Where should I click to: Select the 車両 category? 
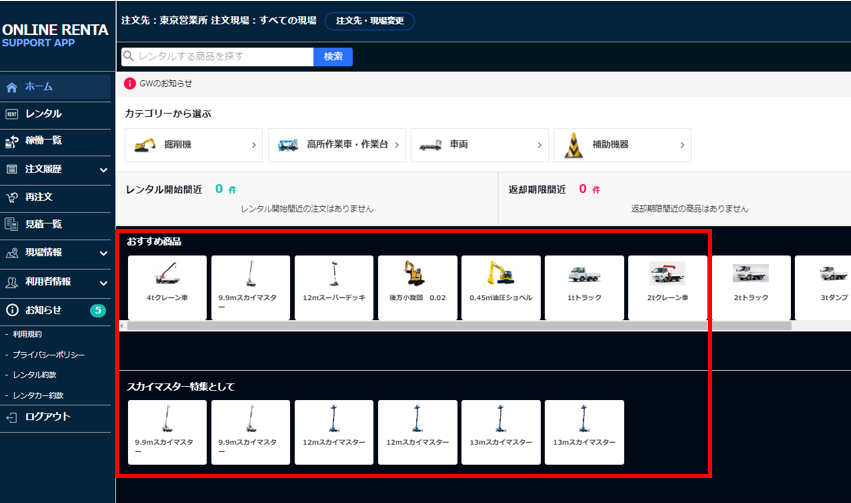[x=479, y=145]
